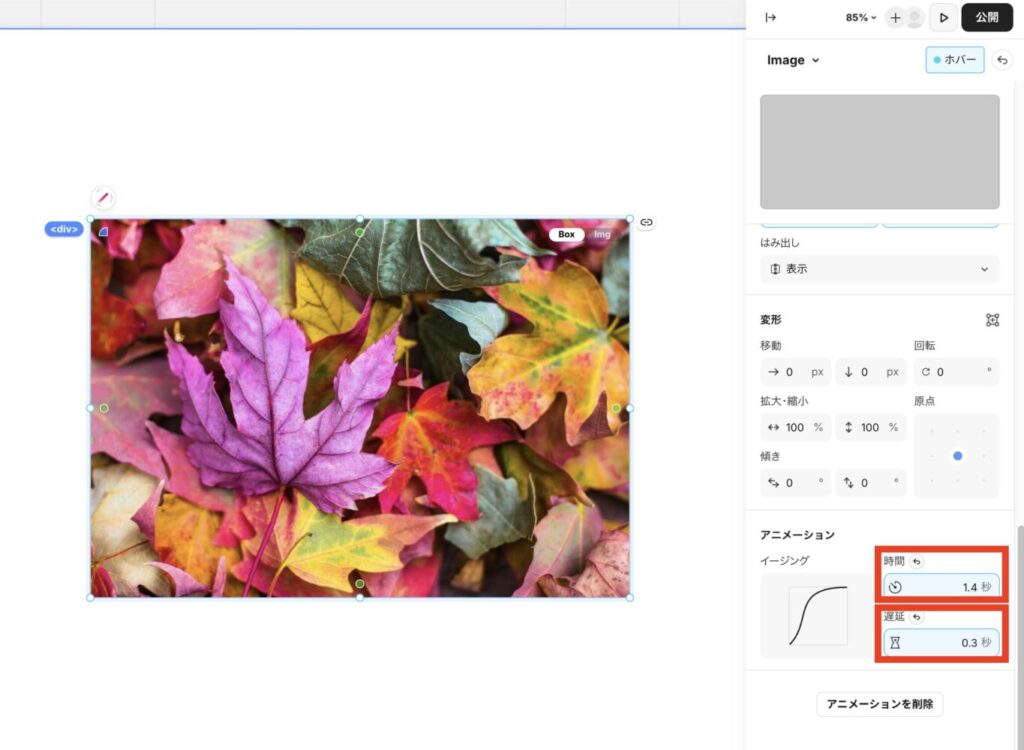1024x750 pixels.
Task: Open the はみ出し 表示 overflow dropdown
Action: 879,269
